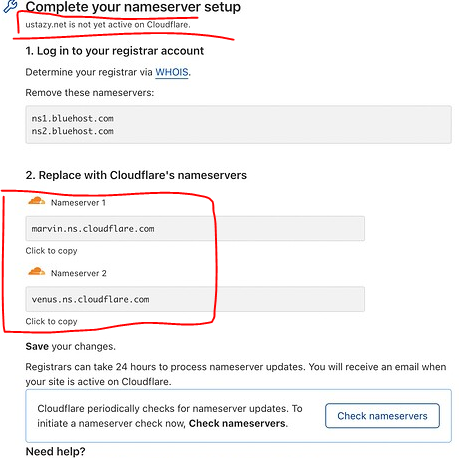Copy the marvin.ns.cloudflare.com nameserver field
The width and height of the screenshot is (459, 458).
tap(195, 229)
